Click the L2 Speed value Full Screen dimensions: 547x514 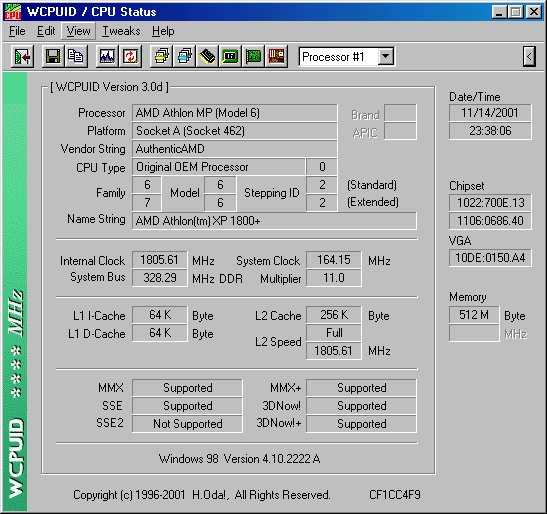point(334,333)
